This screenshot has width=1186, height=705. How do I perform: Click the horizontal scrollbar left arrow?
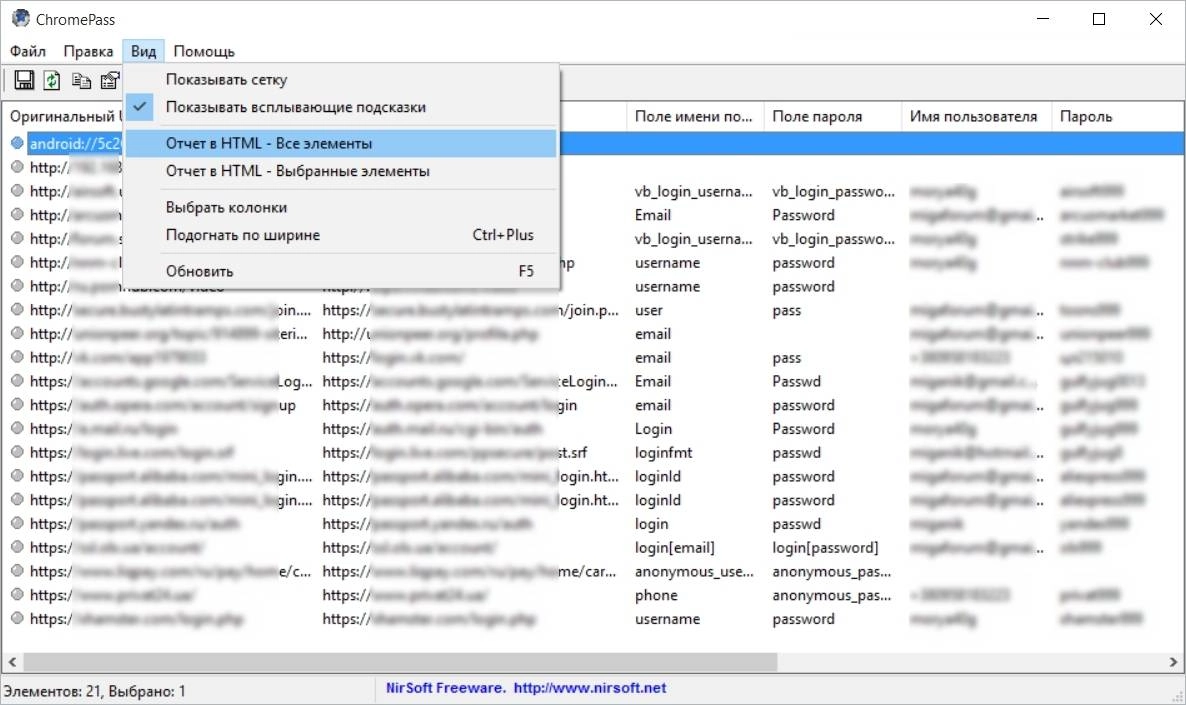pyautogui.click(x=12, y=662)
